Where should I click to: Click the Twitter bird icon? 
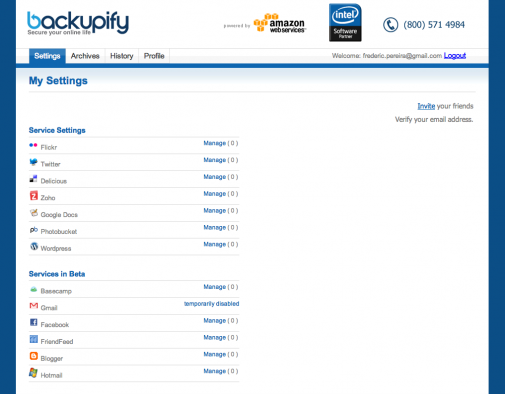pyautogui.click(x=33, y=162)
